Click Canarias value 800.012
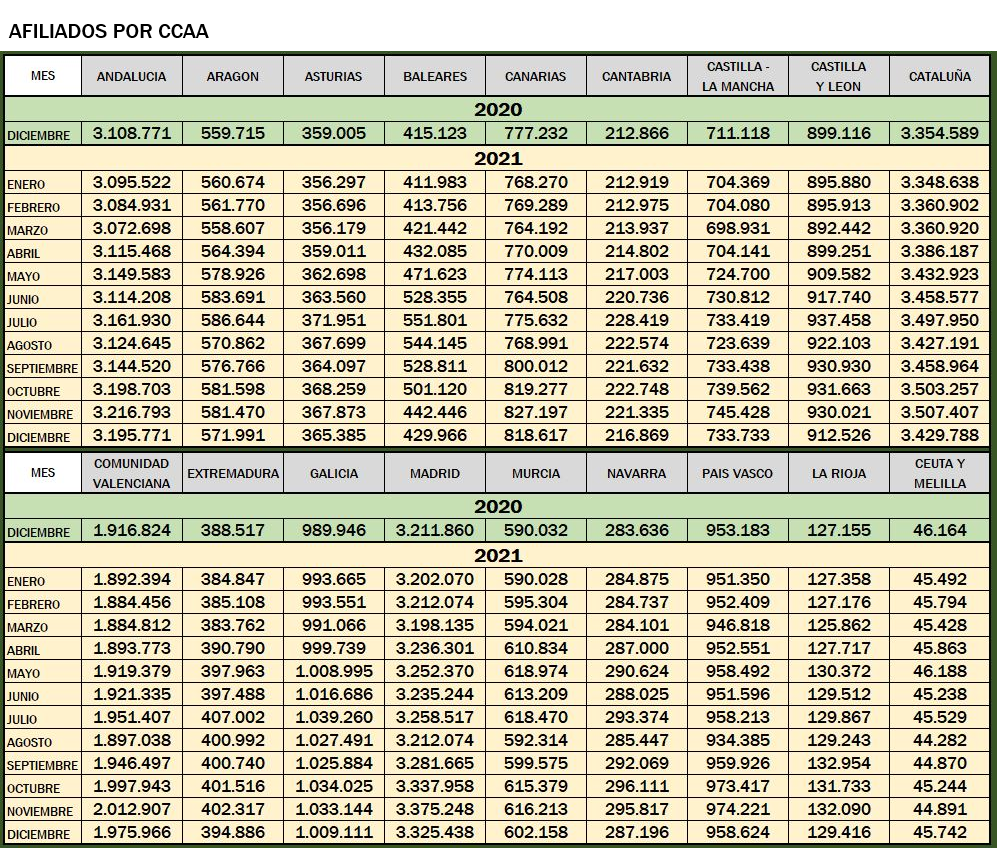Viewport: 997px width, 848px height. coord(535,366)
